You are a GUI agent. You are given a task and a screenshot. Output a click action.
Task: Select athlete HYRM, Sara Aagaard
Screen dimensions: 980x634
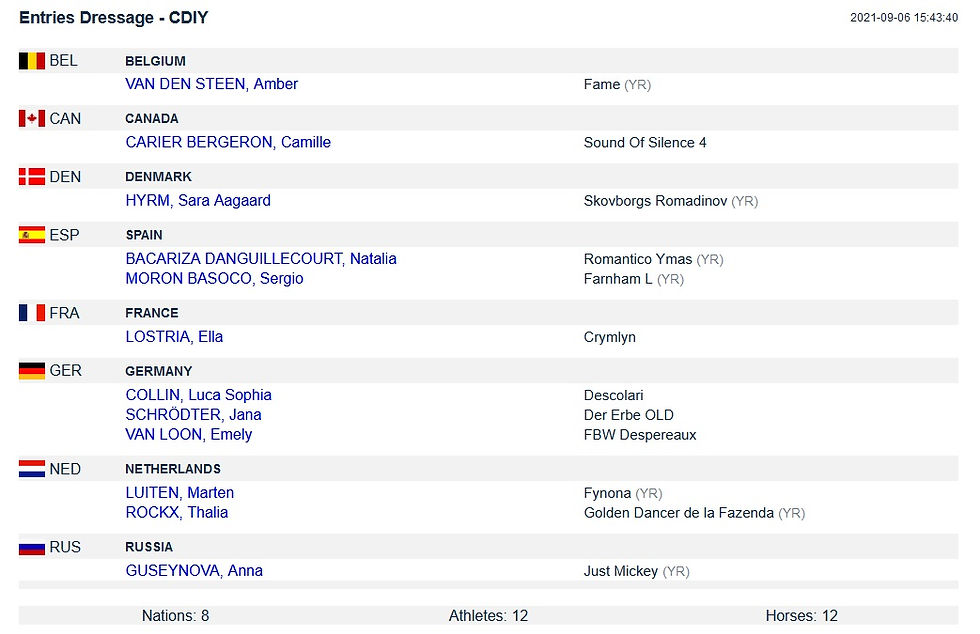click(198, 200)
